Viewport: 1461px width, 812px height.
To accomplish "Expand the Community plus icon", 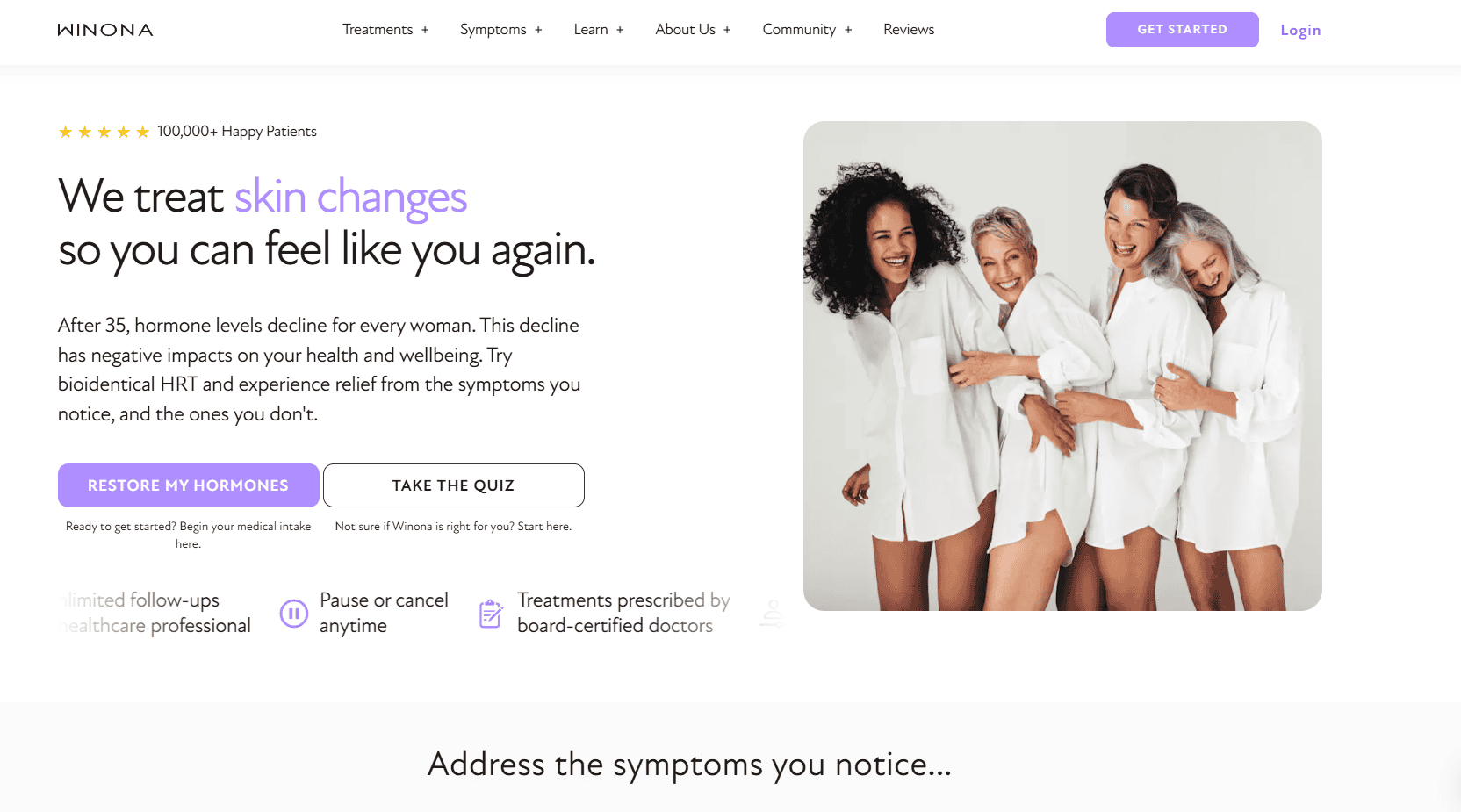I will (848, 30).
